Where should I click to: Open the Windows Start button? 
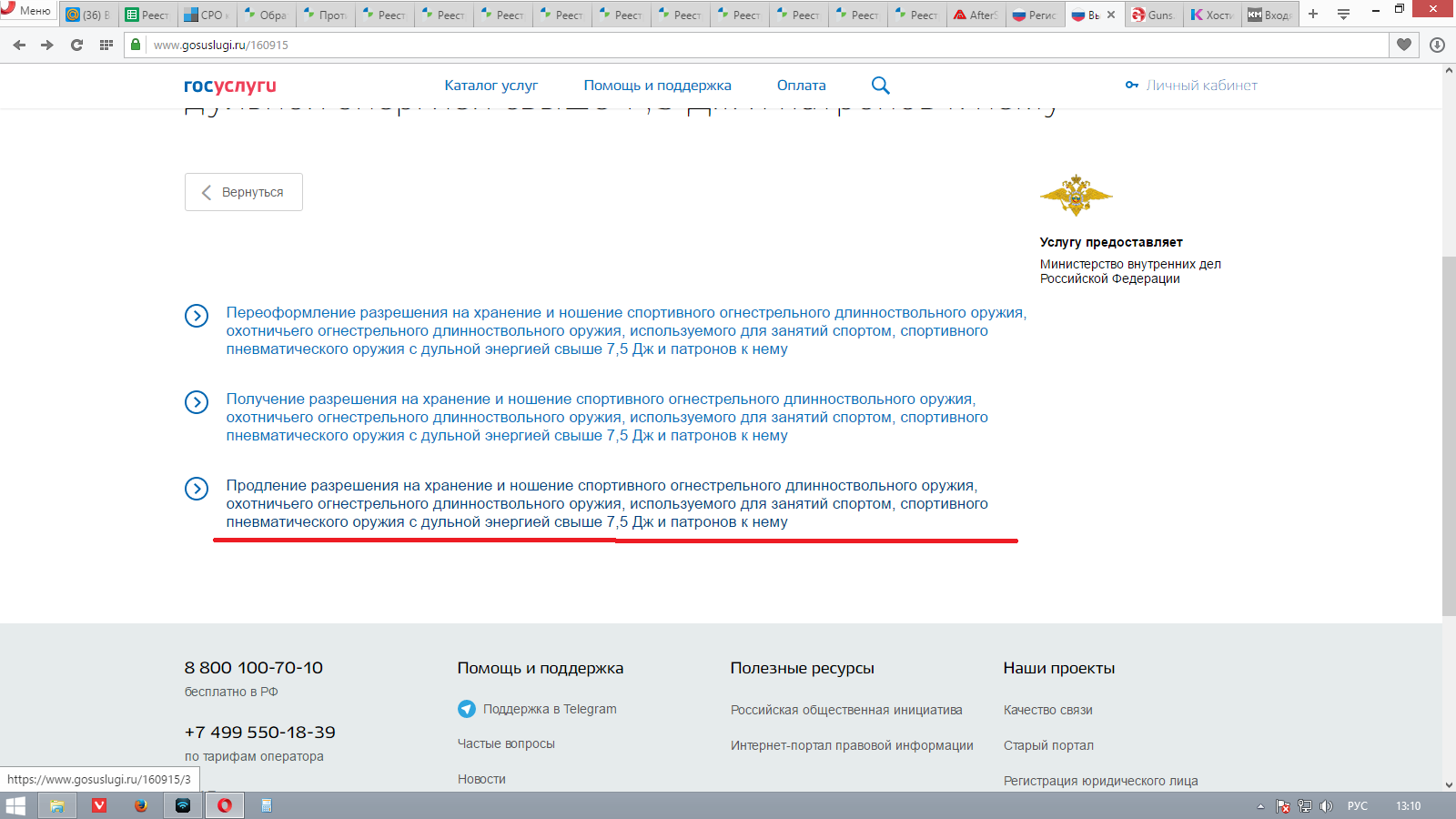15,805
